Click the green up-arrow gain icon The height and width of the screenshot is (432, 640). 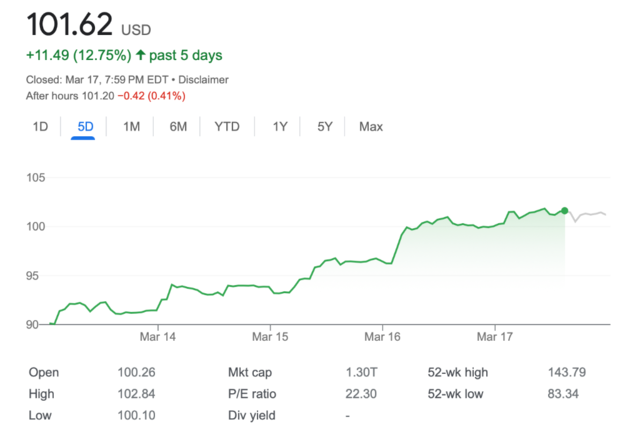tap(138, 54)
